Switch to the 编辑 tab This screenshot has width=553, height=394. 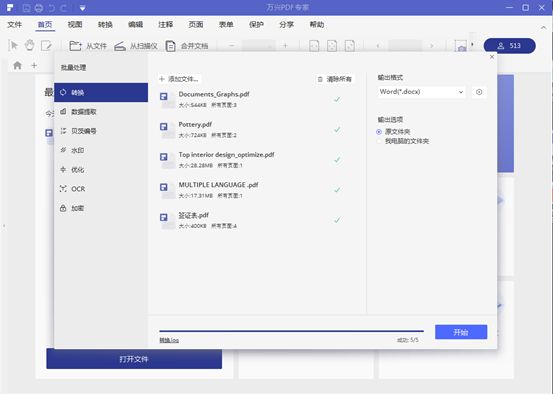point(135,25)
